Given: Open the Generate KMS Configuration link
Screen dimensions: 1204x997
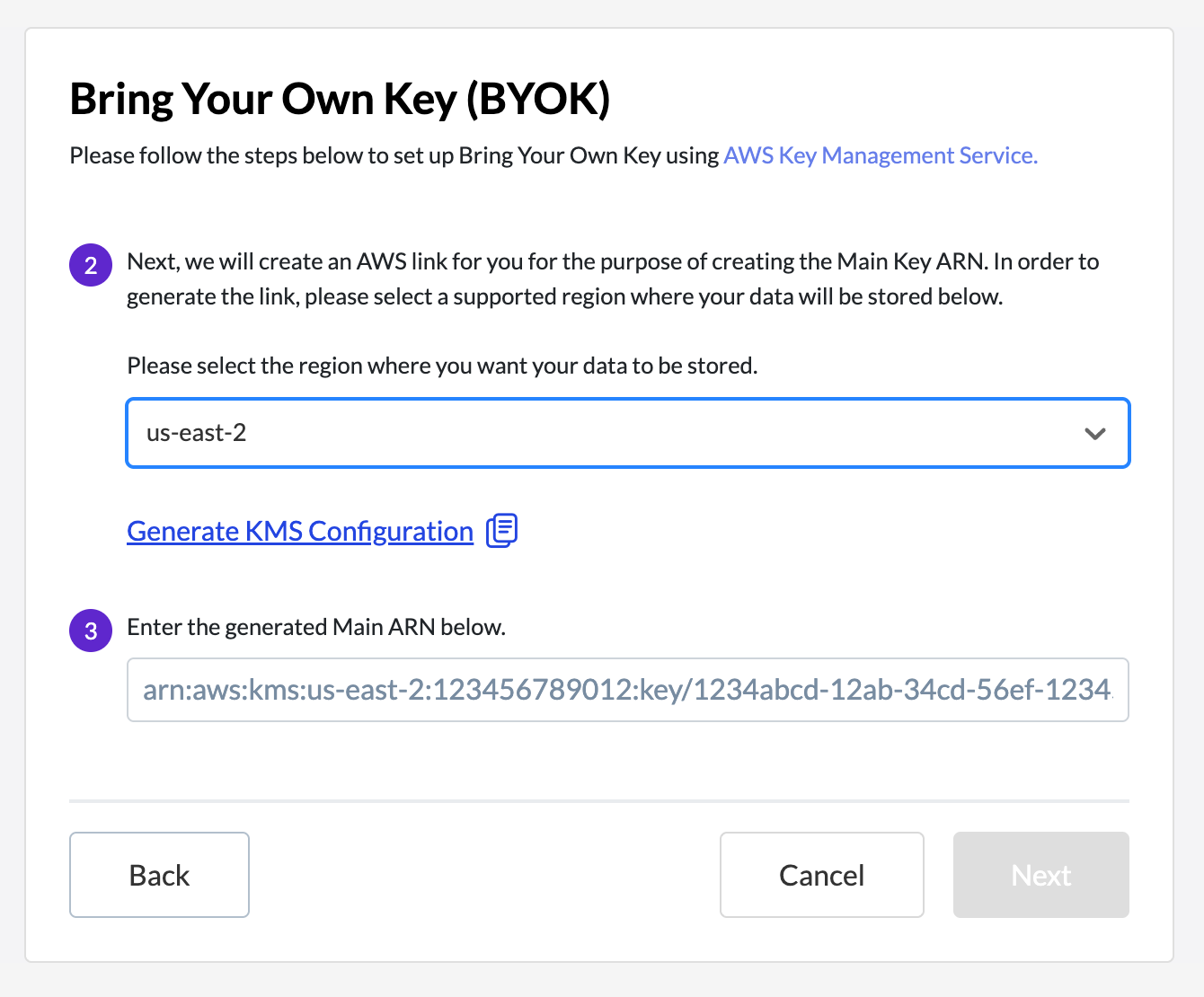Looking at the screenshot, I should point(300,532).
